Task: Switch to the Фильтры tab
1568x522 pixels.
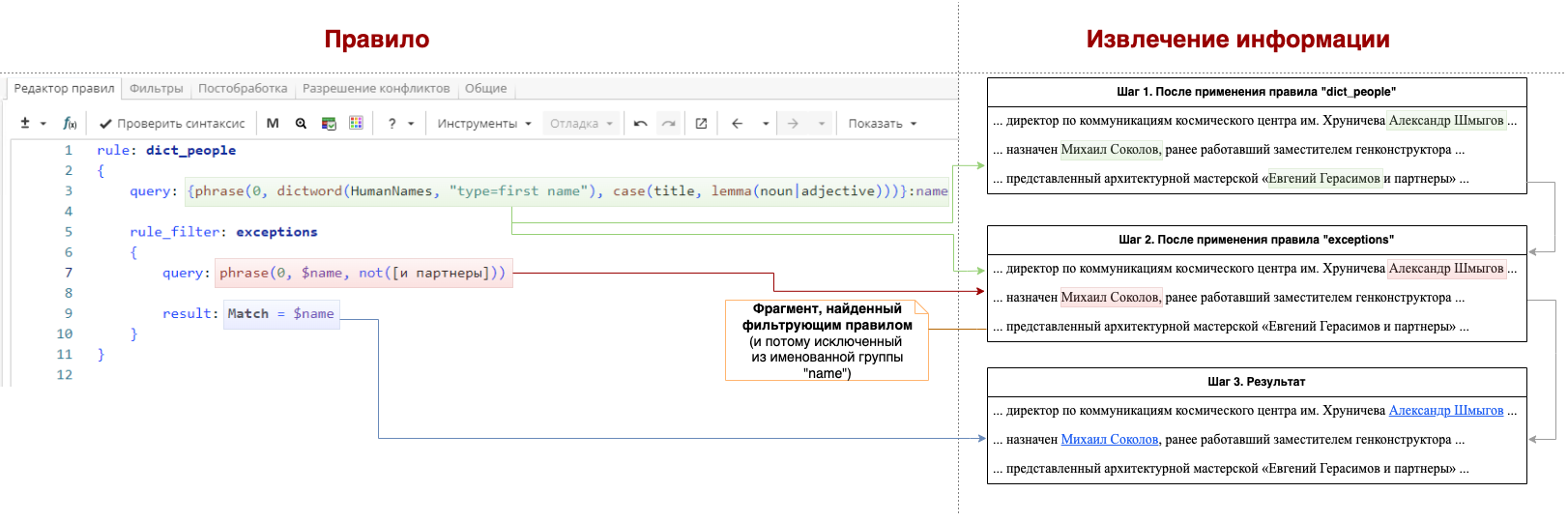Action: point(157,88)
